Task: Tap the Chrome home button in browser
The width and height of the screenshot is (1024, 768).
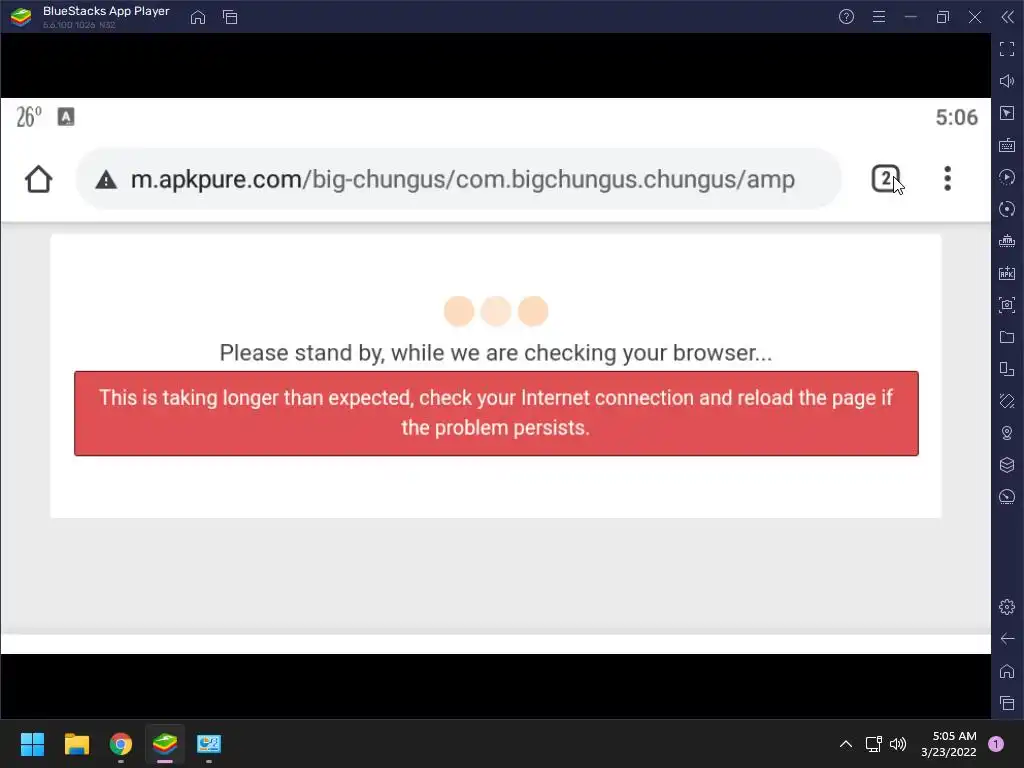Action: point(39,179)
